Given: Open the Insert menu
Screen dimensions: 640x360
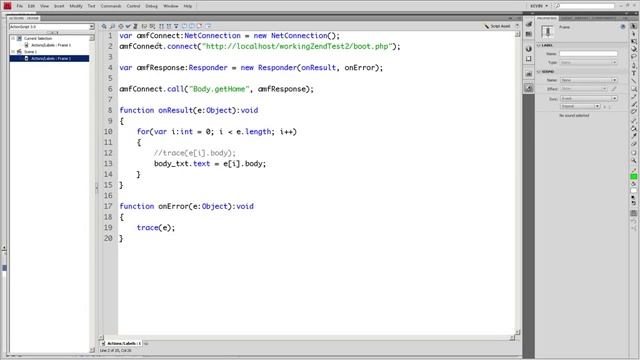Looking at the screenshot, I should [59, 6].
